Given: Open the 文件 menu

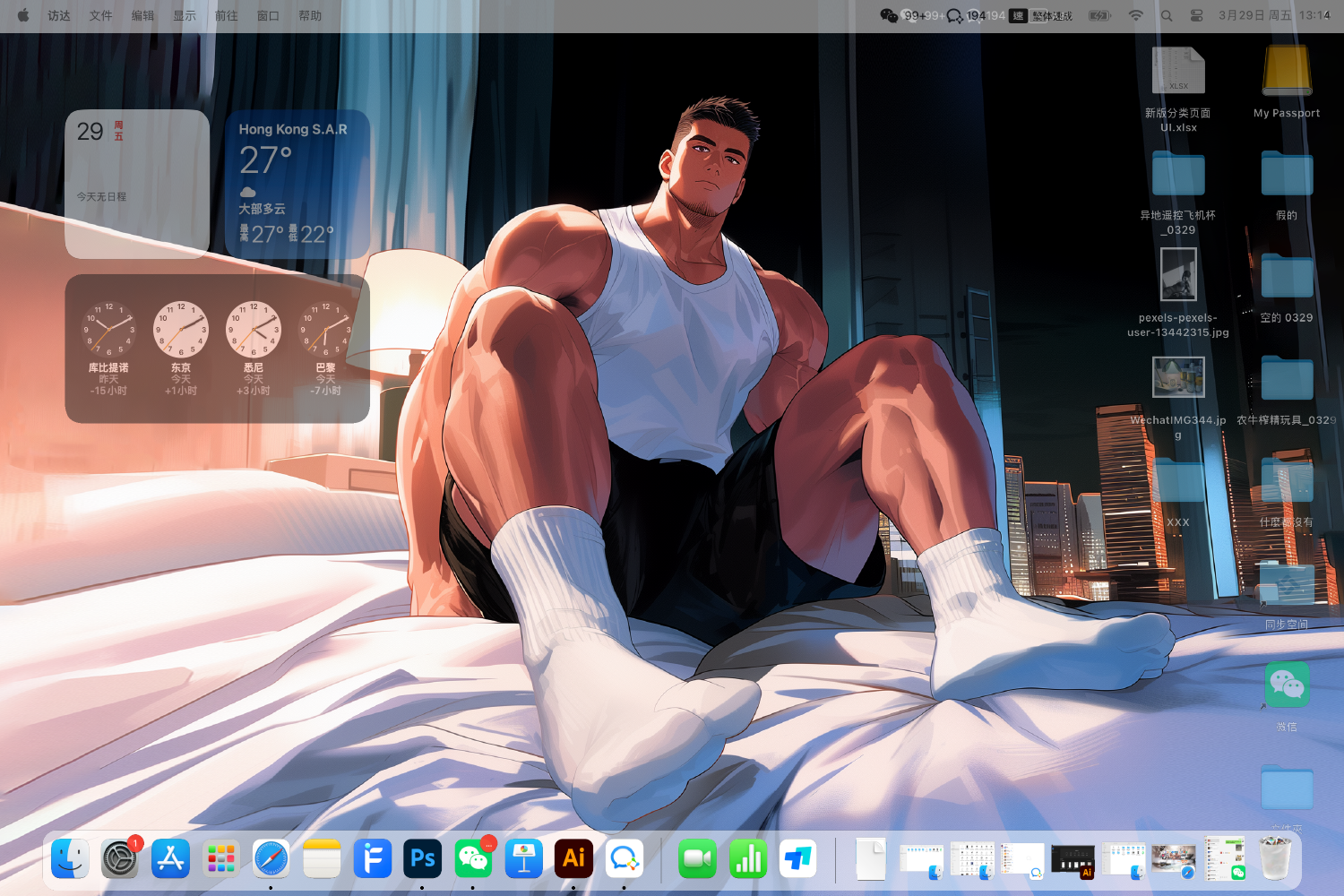Looking at the screenshot, I should (100, 15).
